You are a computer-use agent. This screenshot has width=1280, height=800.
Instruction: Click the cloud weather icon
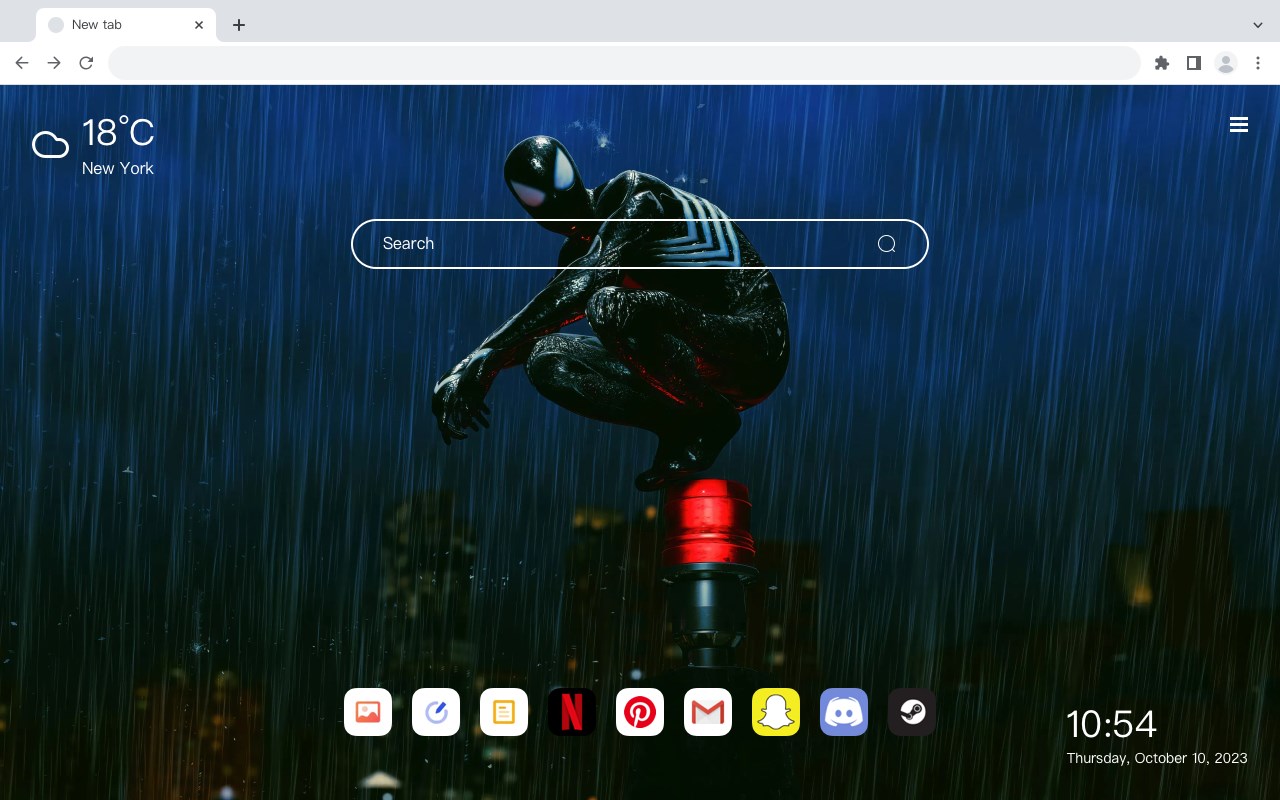point(50,145)
